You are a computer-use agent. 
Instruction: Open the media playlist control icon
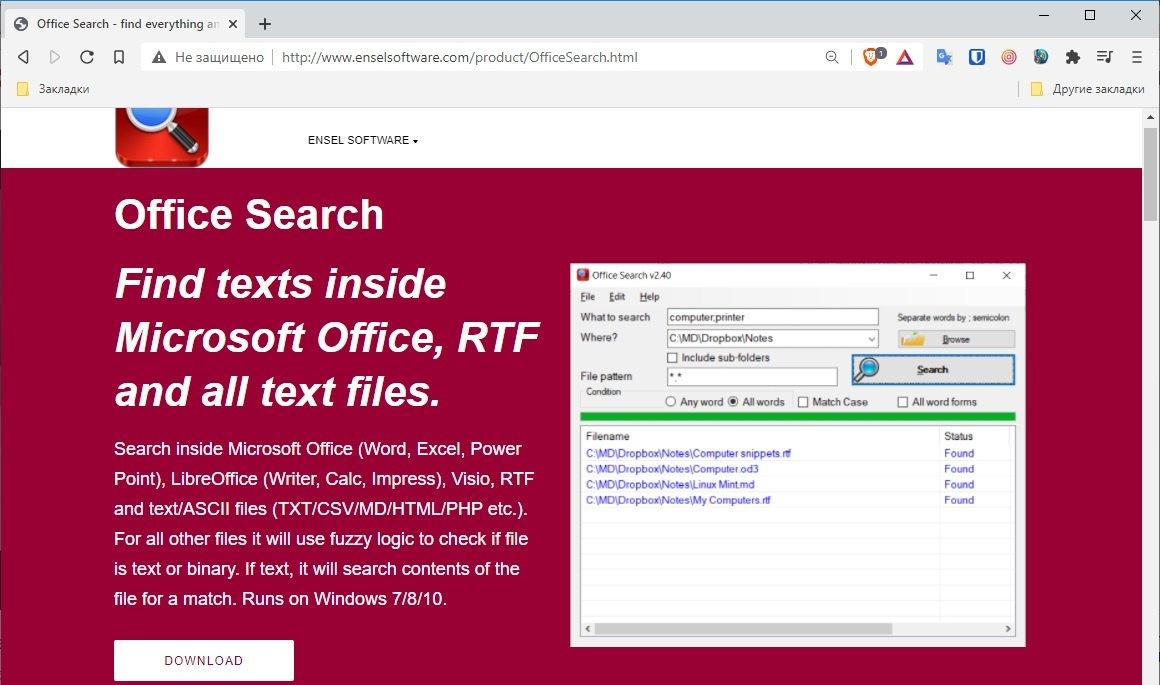click(x=1105, y=57)
